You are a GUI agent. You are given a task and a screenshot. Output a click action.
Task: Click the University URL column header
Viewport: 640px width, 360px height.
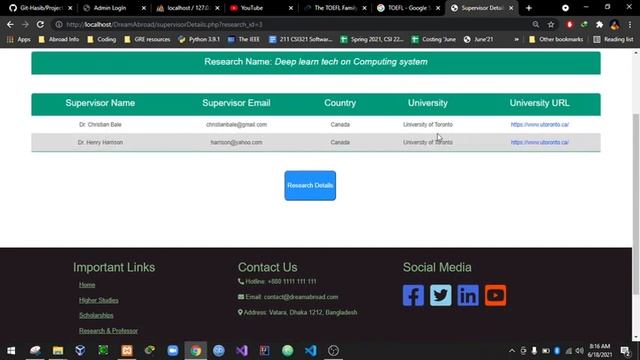[x=540, y=103]
